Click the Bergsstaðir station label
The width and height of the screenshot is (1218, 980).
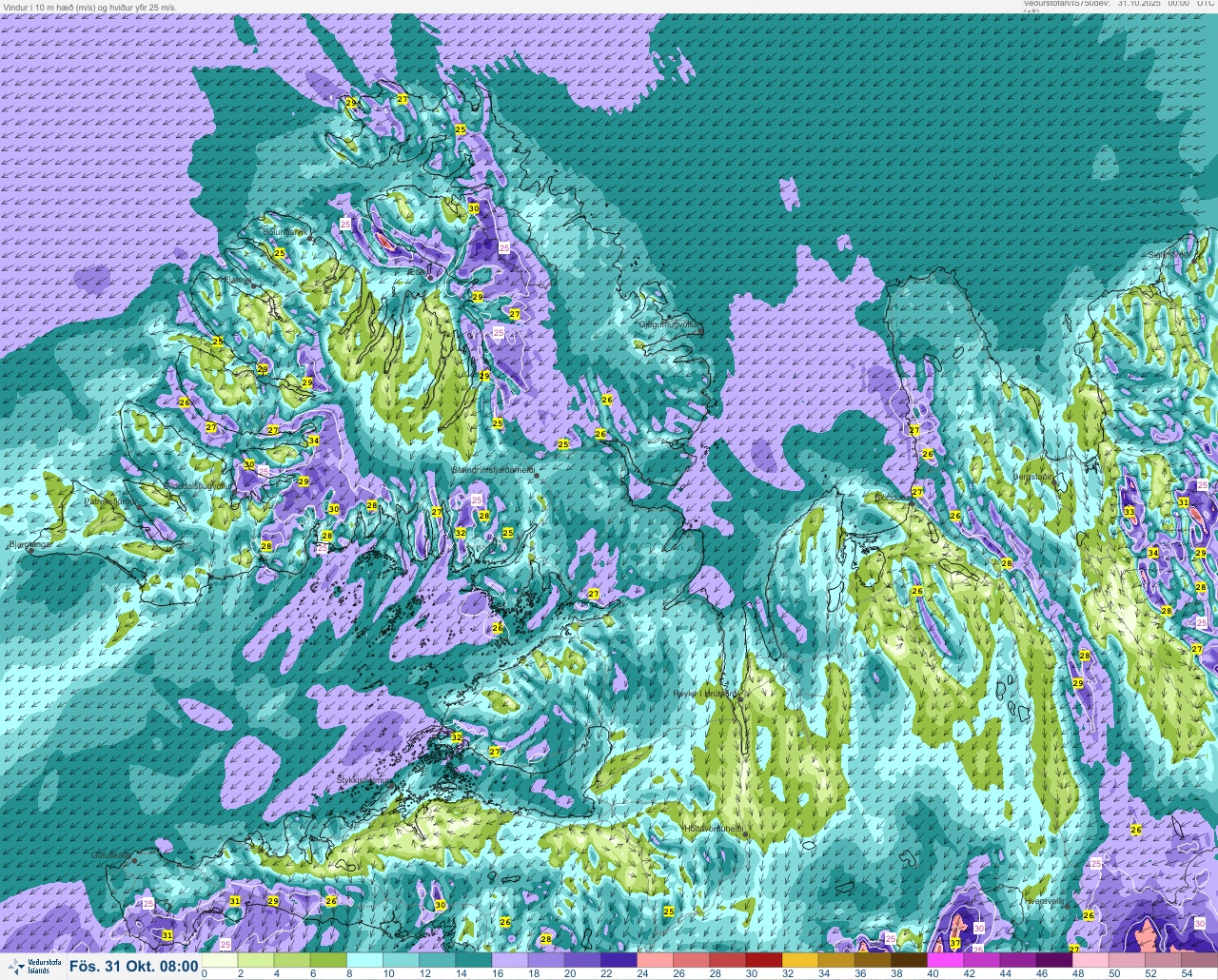coord(1035,477)
